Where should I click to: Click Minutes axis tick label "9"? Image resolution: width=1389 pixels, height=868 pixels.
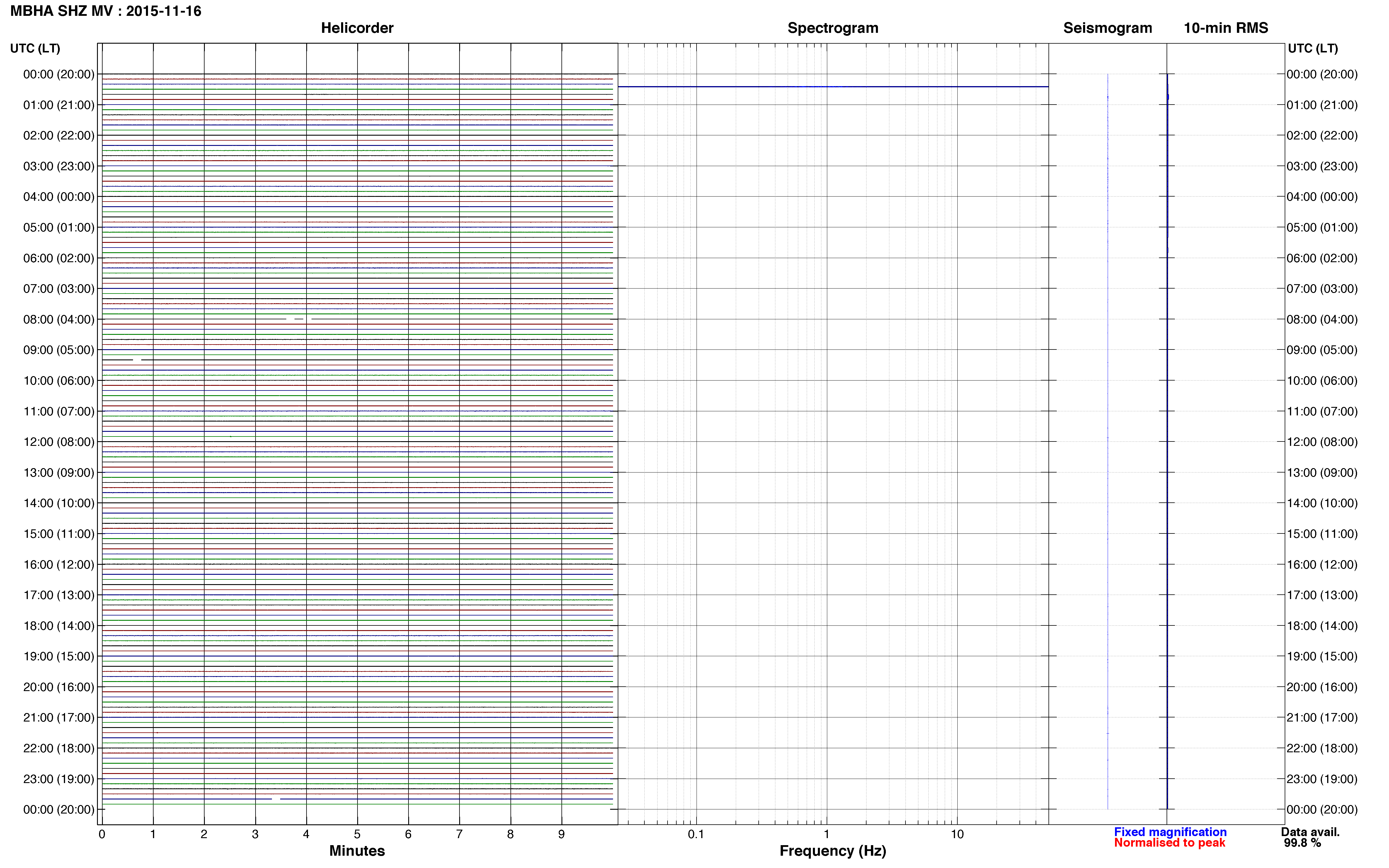pos(561,834)
